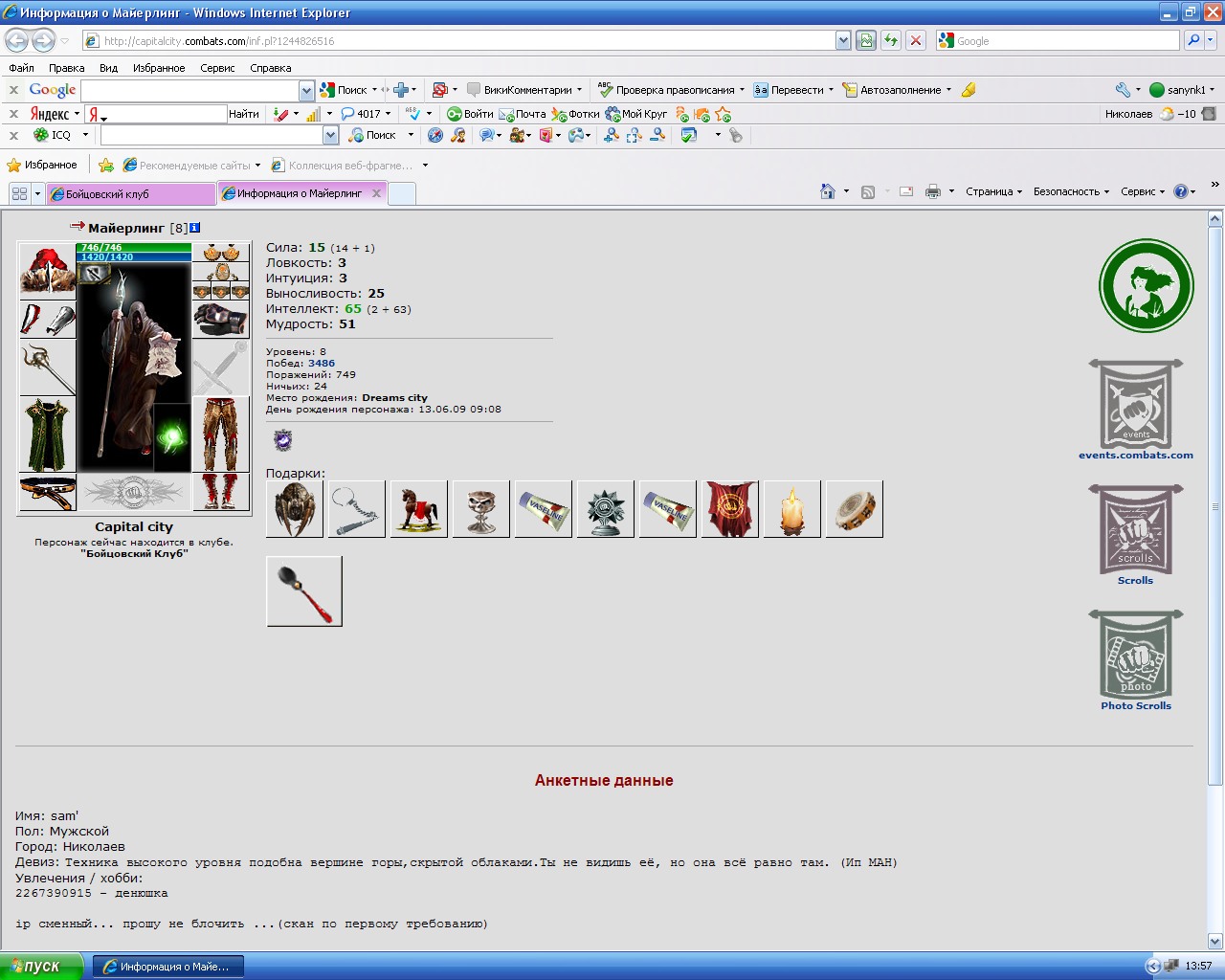Click the star medal gift icon
1225x980 pixels.
click(x=606, y=509)
